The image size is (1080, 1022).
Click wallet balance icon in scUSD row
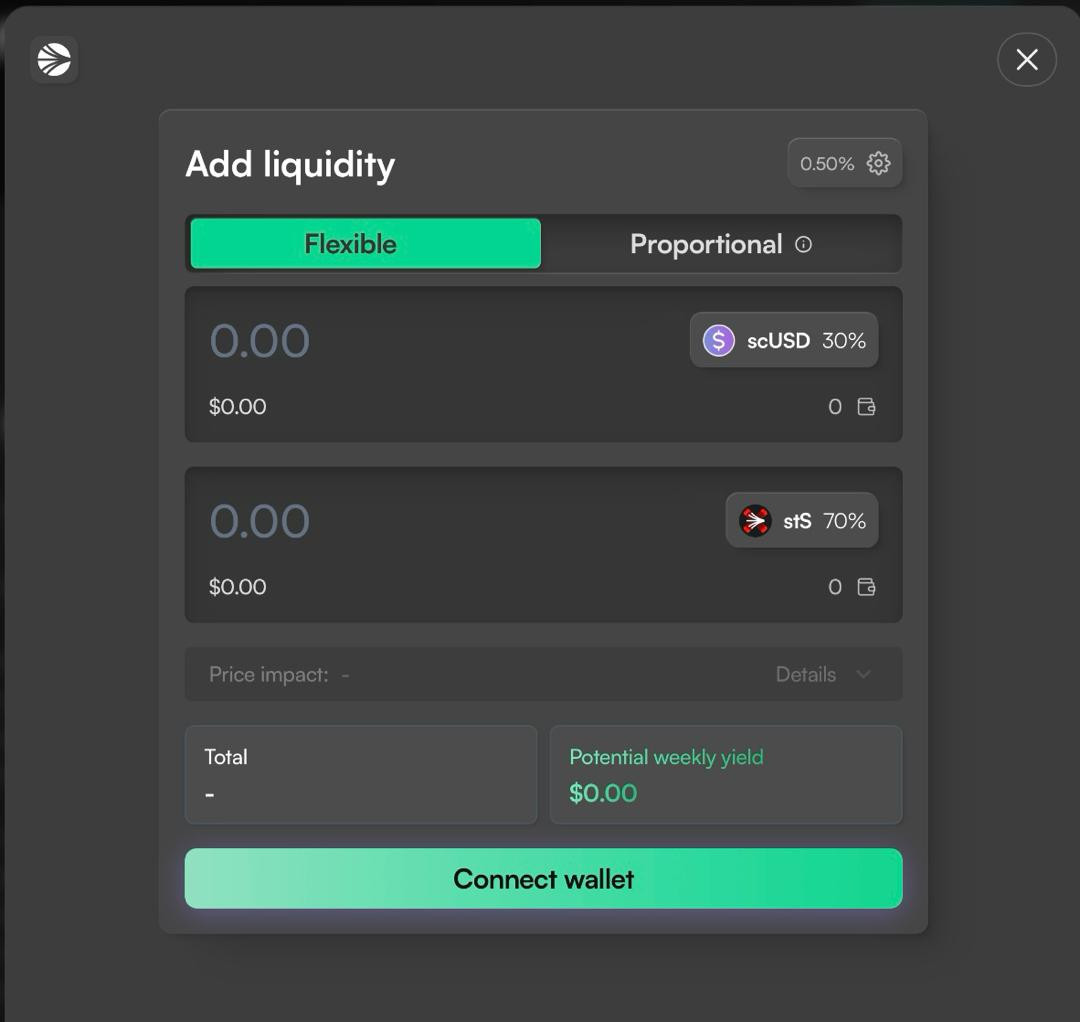coord(866,407)
